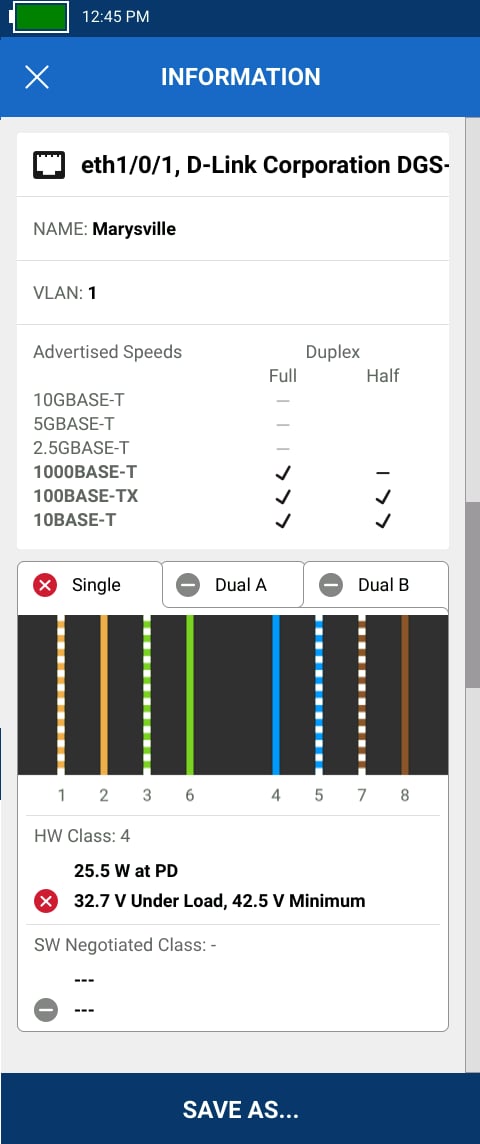Close the Information screen with X icon
The height and width of the screenshot is (1144, 480).
coord(36,77)
